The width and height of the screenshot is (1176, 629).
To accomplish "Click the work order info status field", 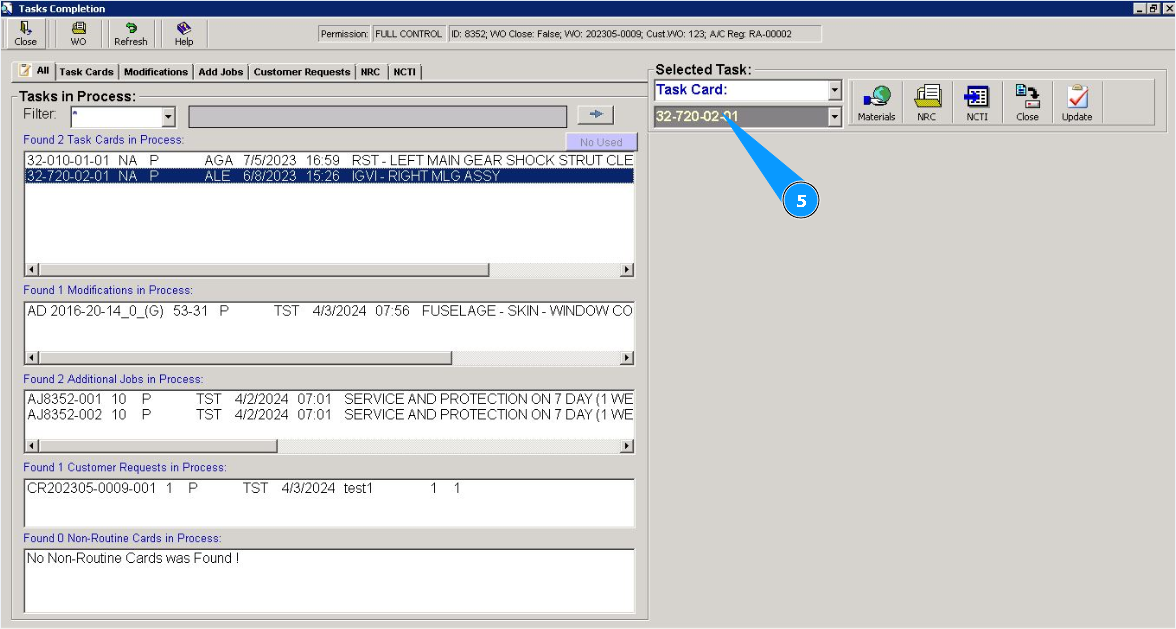I will point(634,34).
